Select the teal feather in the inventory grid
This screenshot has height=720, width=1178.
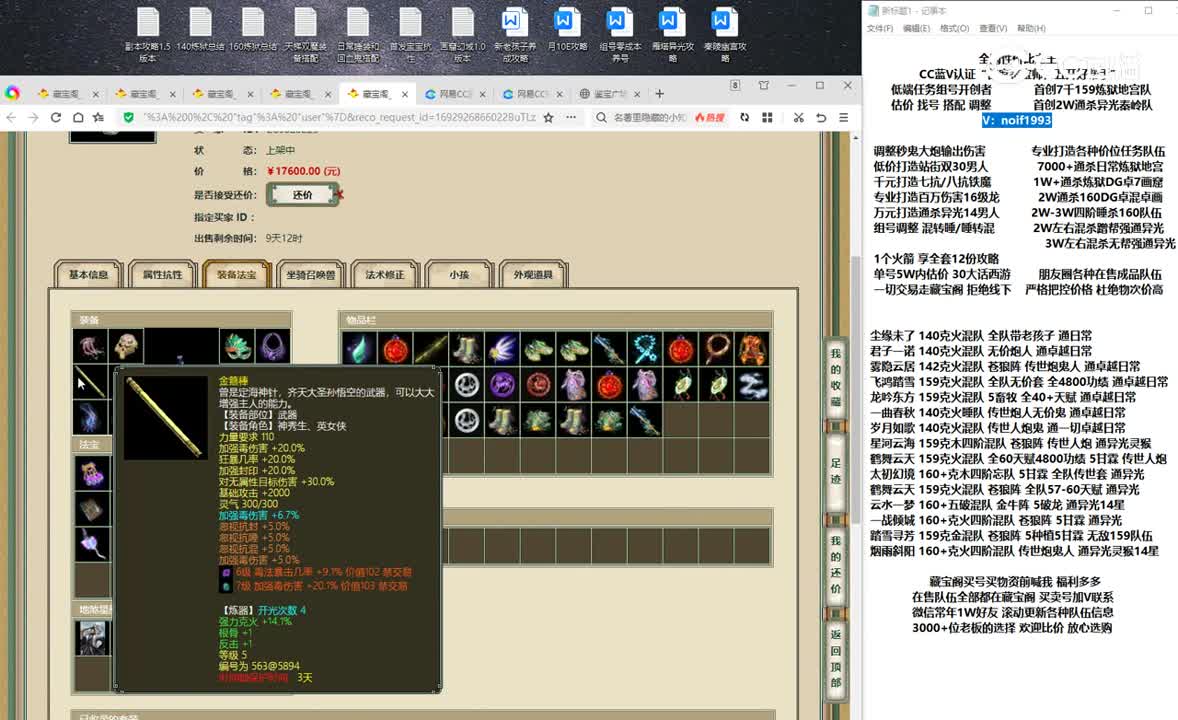pos(358,349)
